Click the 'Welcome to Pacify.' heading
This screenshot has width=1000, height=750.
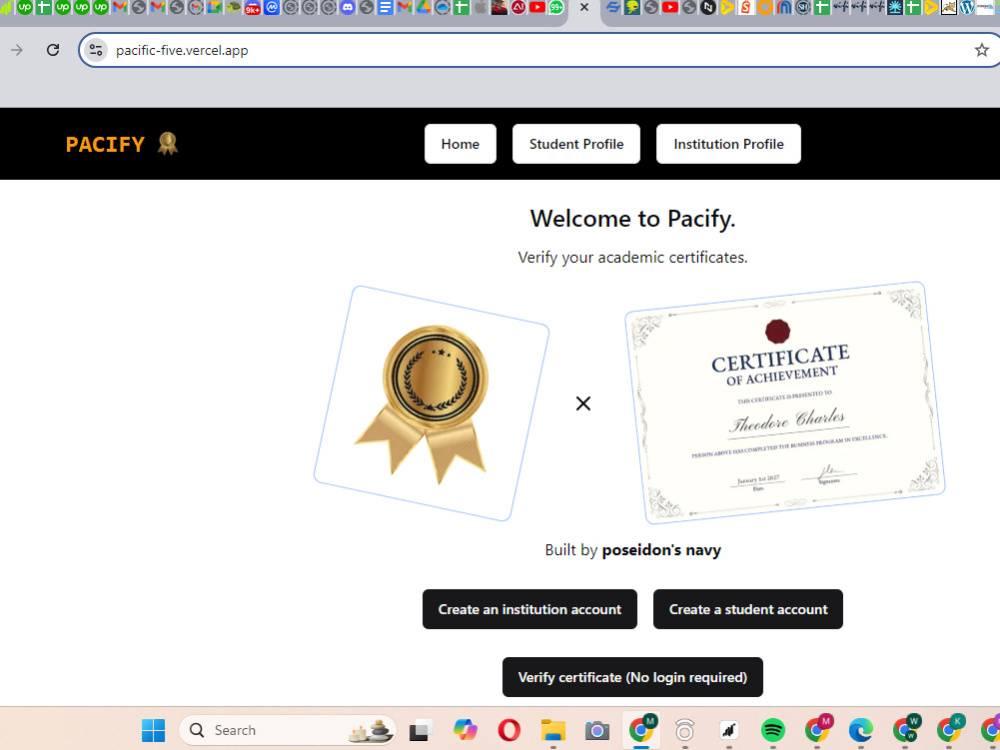[632, 219]
